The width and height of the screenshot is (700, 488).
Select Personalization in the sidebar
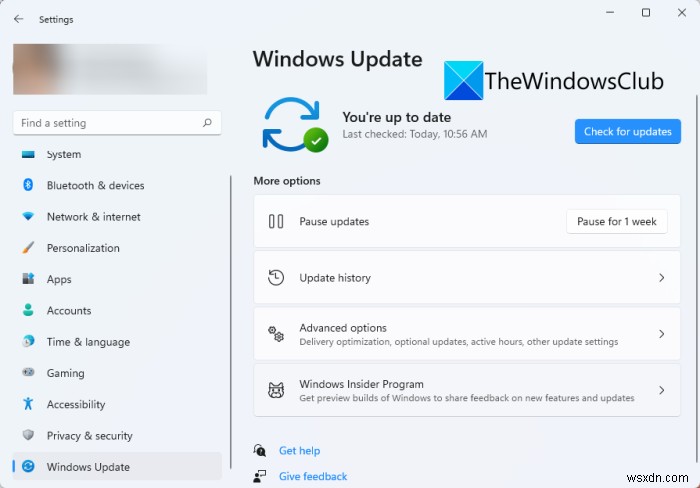117,248
